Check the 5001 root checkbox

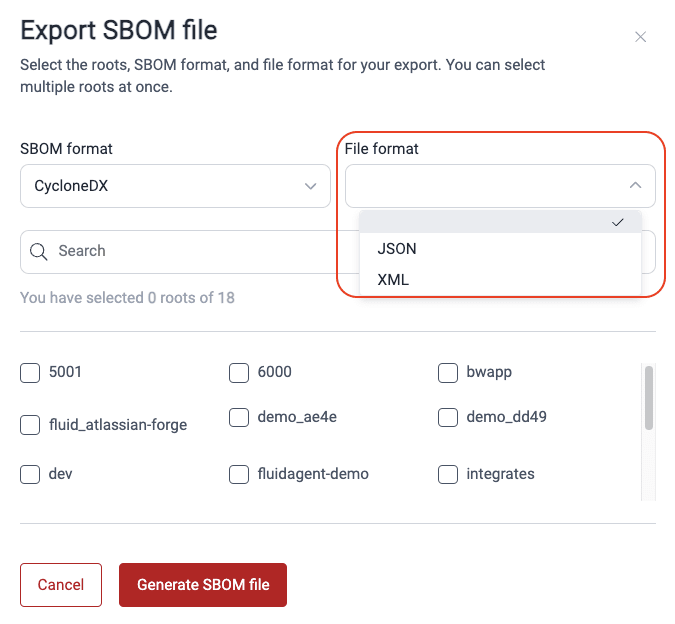30,373
